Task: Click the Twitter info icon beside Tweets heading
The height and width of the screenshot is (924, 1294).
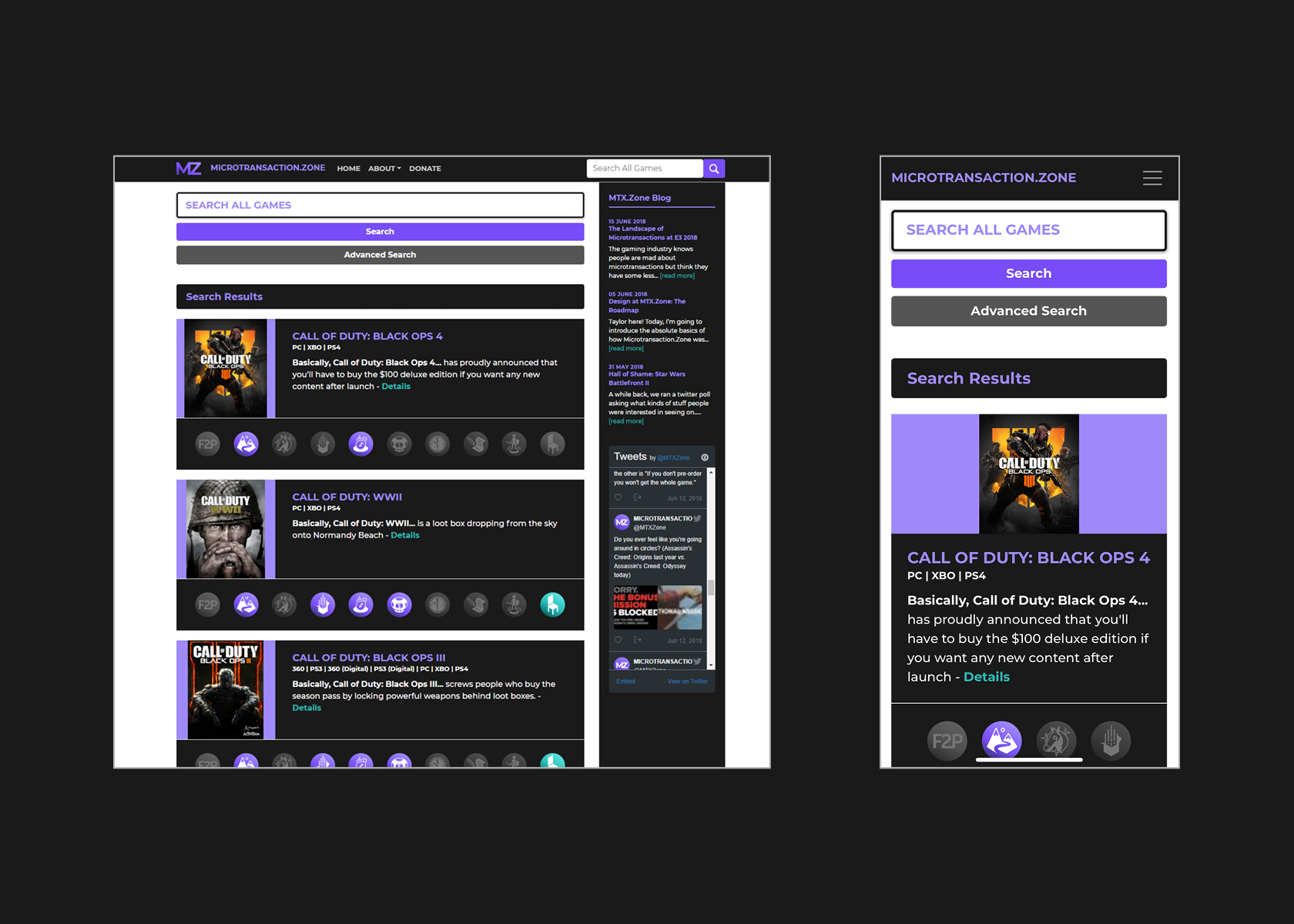Action: coord(705,457)
